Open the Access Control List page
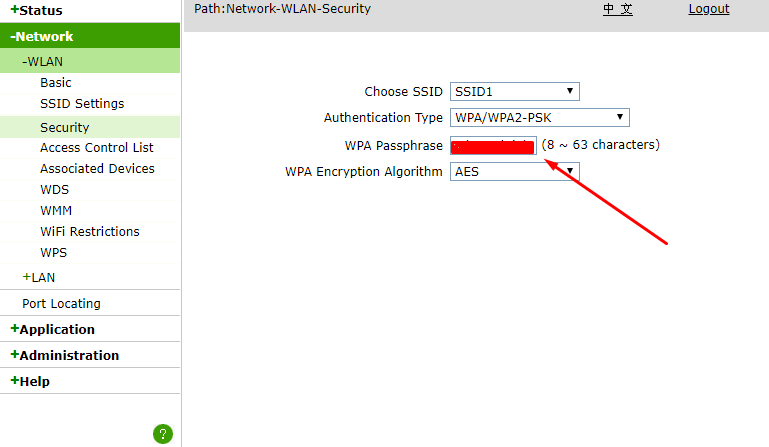 point(97,148)
